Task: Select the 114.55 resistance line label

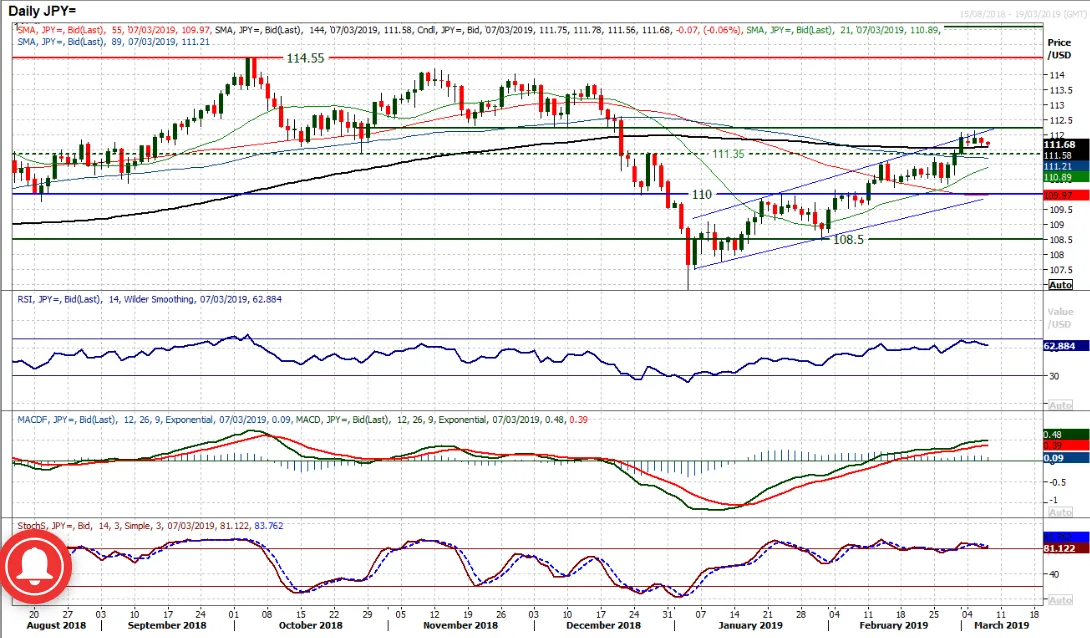Action: pyautogui.click(x=305, y=58)
